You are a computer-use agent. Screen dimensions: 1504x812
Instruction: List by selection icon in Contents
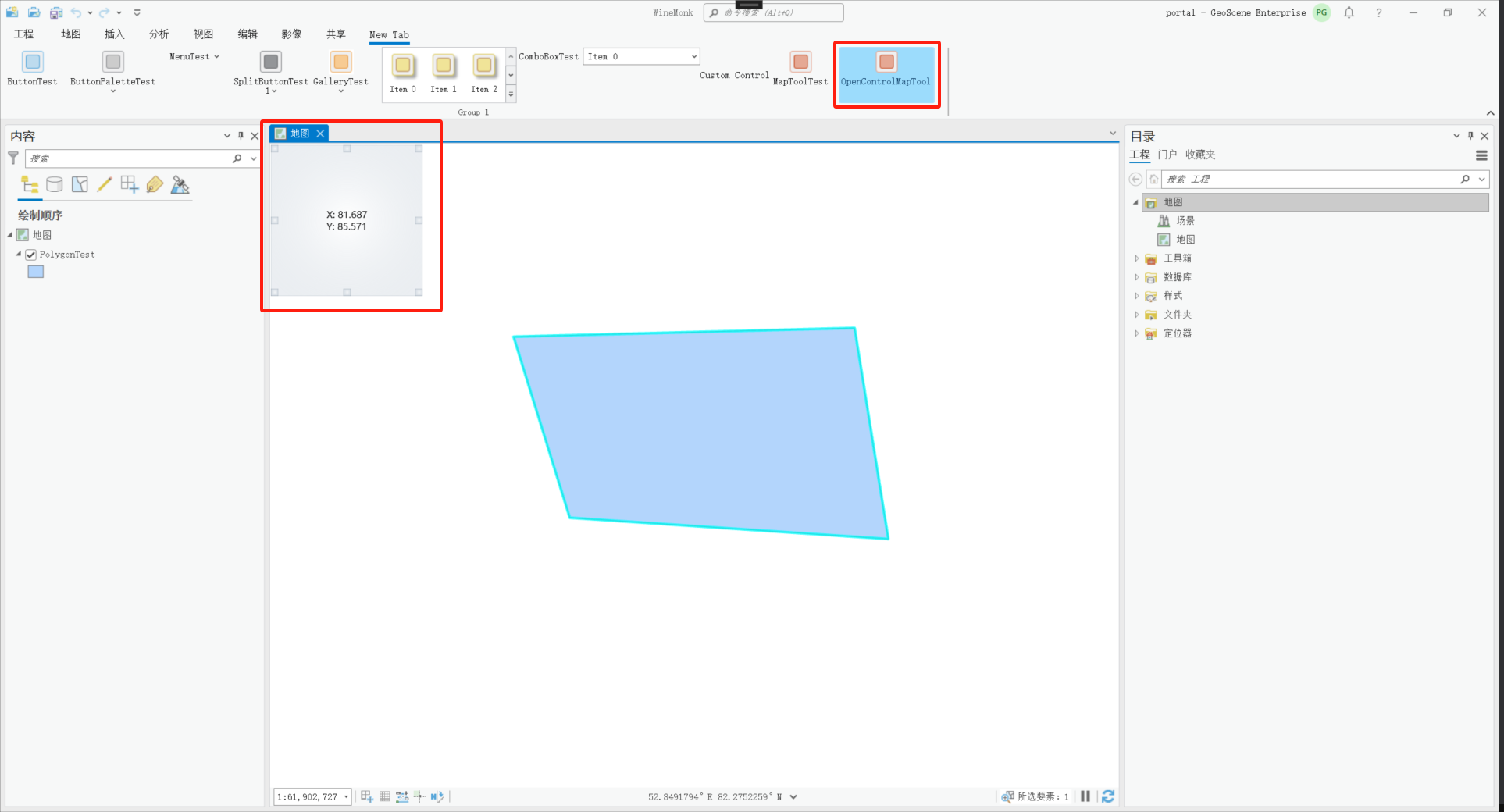pyautogui.click(x=80, y=184)
